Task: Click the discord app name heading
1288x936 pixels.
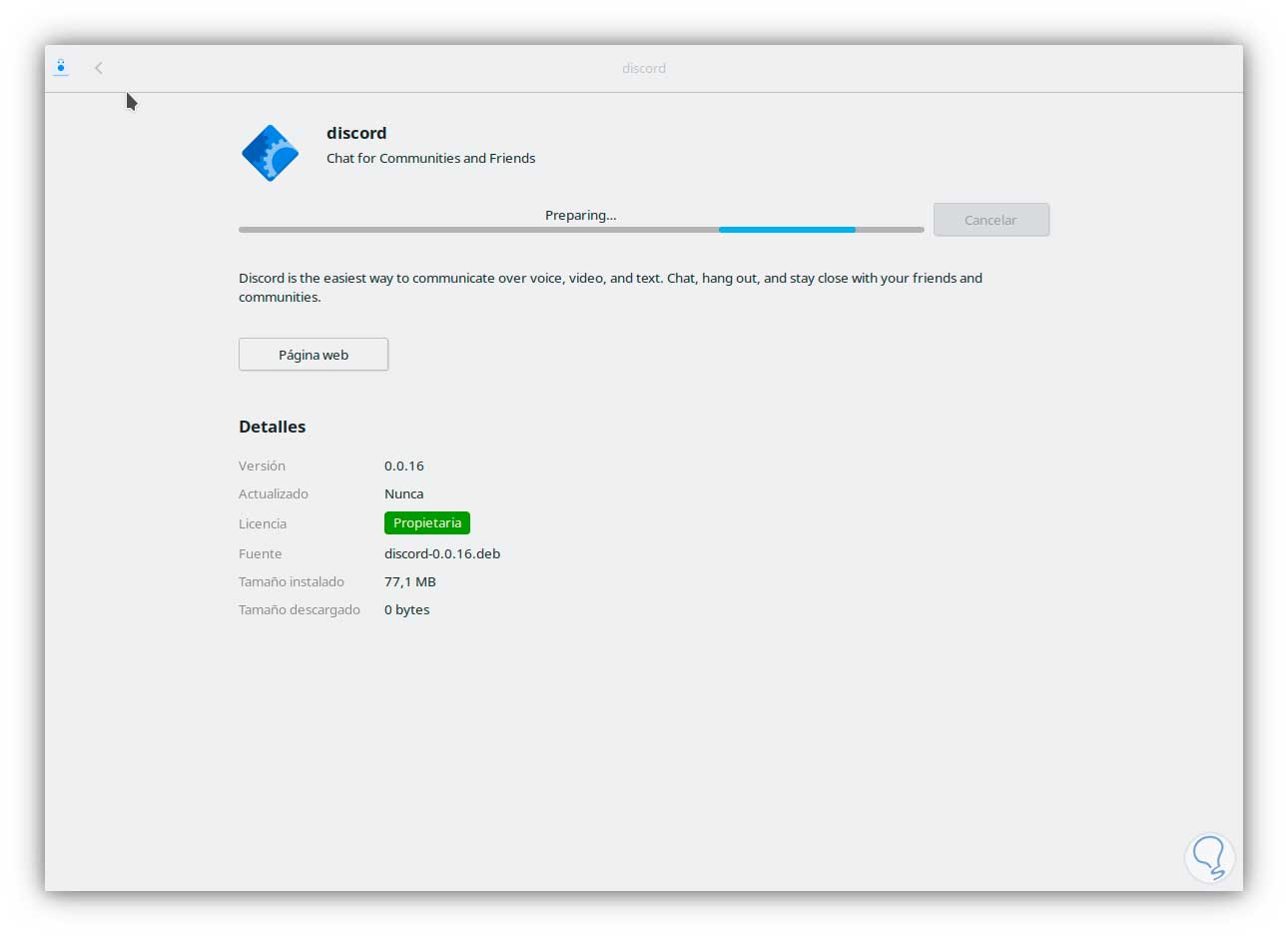Action: (356, 133)
